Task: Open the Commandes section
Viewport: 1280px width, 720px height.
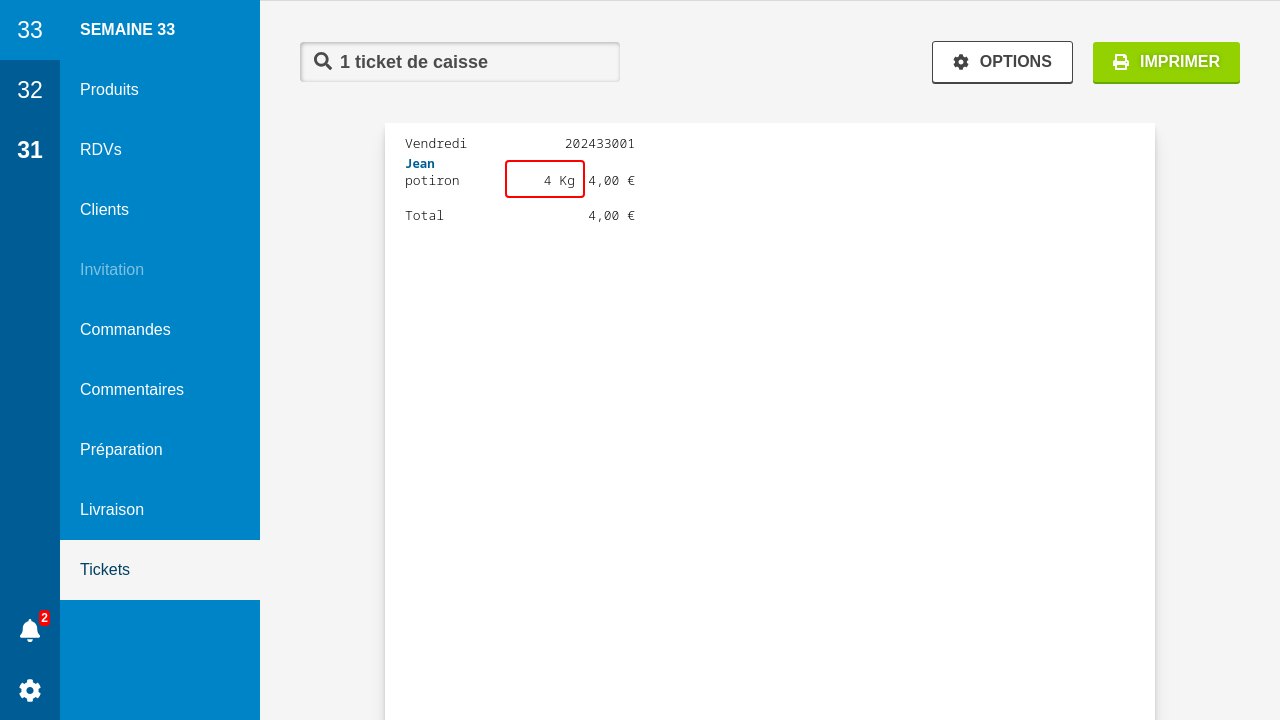Action: [125, 330]
